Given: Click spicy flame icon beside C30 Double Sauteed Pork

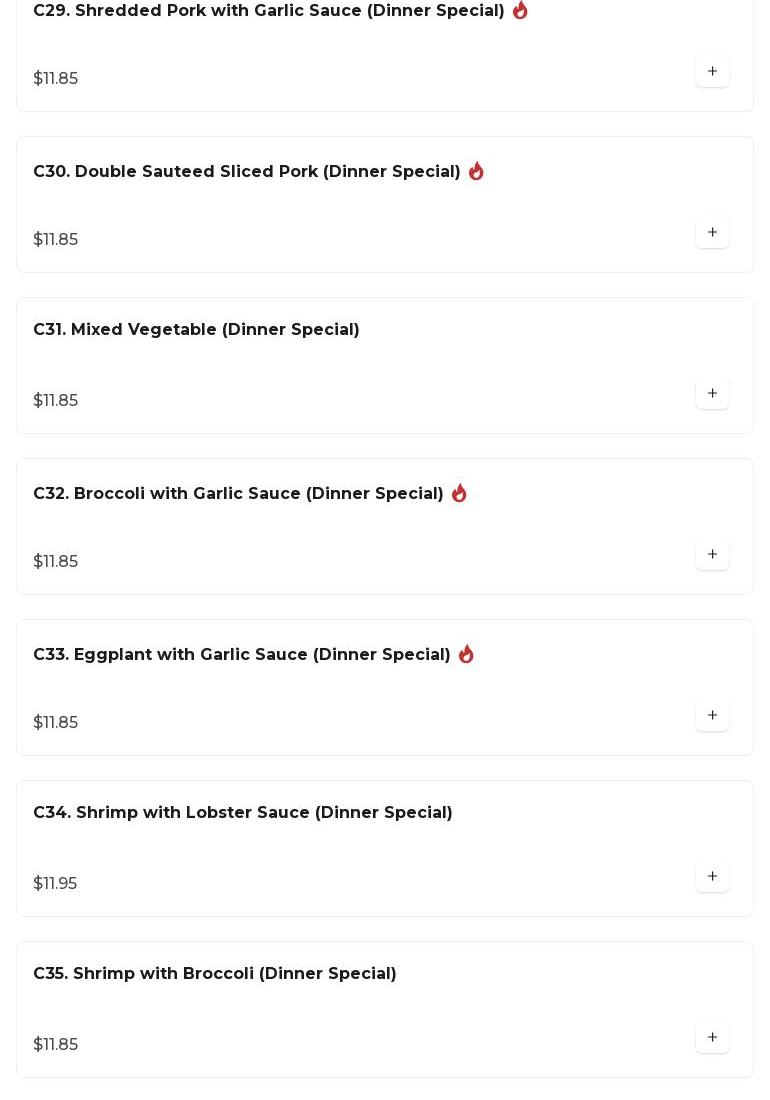Looking at the screenshot, I should tap(476, 171).
